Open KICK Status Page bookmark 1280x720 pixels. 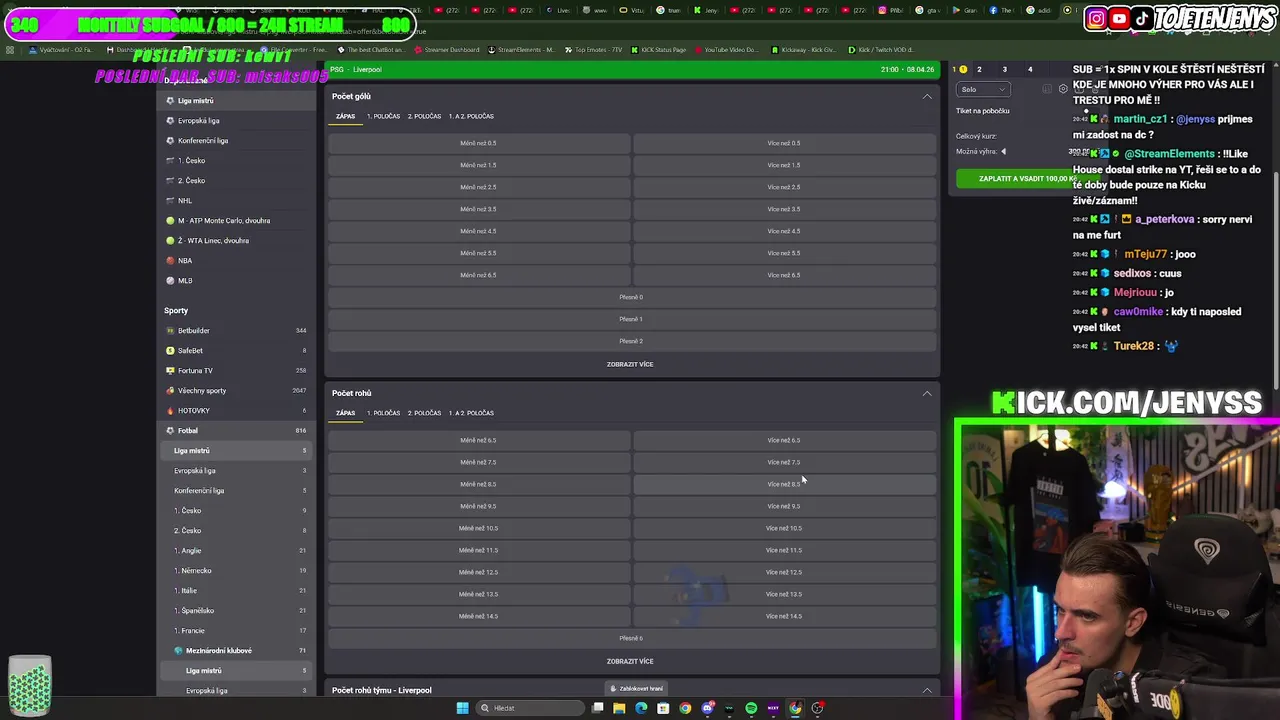[659, 49]
